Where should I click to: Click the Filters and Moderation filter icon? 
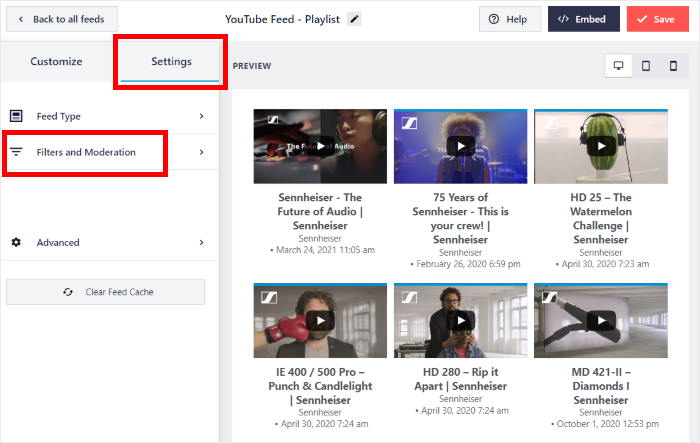[x=16, y=152]
